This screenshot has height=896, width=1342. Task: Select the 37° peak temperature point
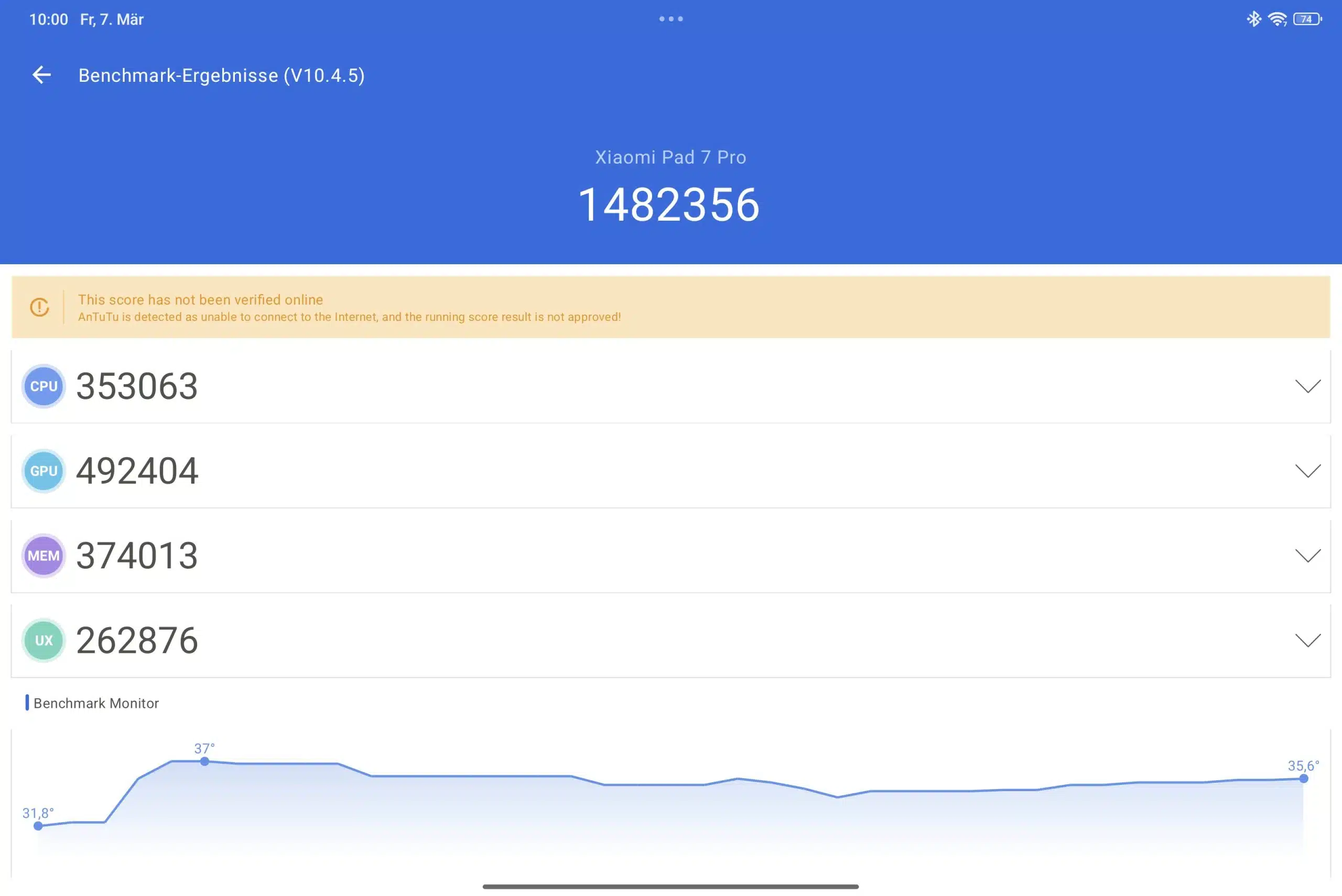204,761
